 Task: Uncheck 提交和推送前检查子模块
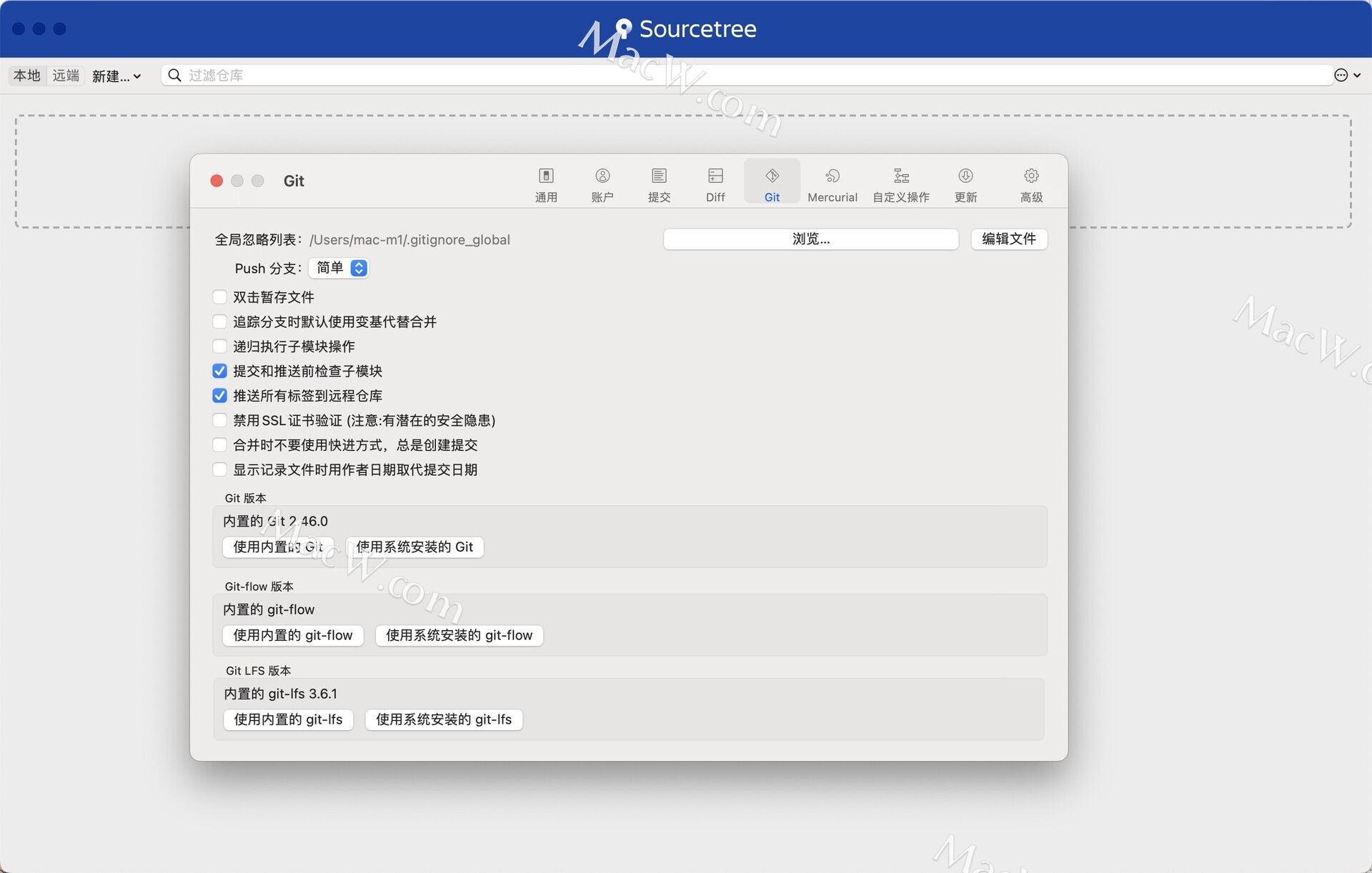point(220,371)
